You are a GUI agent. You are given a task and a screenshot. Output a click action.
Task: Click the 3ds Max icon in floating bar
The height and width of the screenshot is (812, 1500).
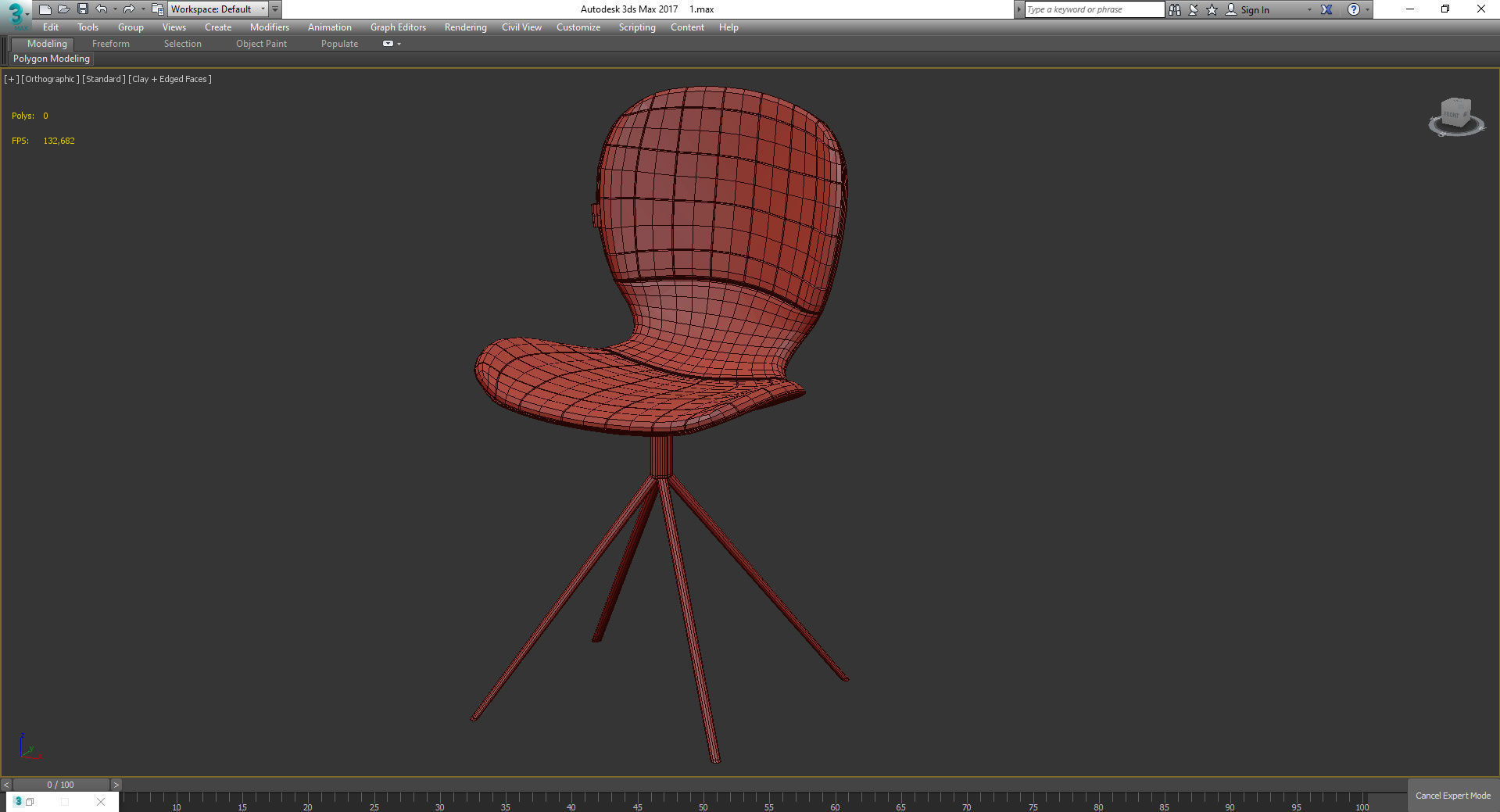pos(18,802)
